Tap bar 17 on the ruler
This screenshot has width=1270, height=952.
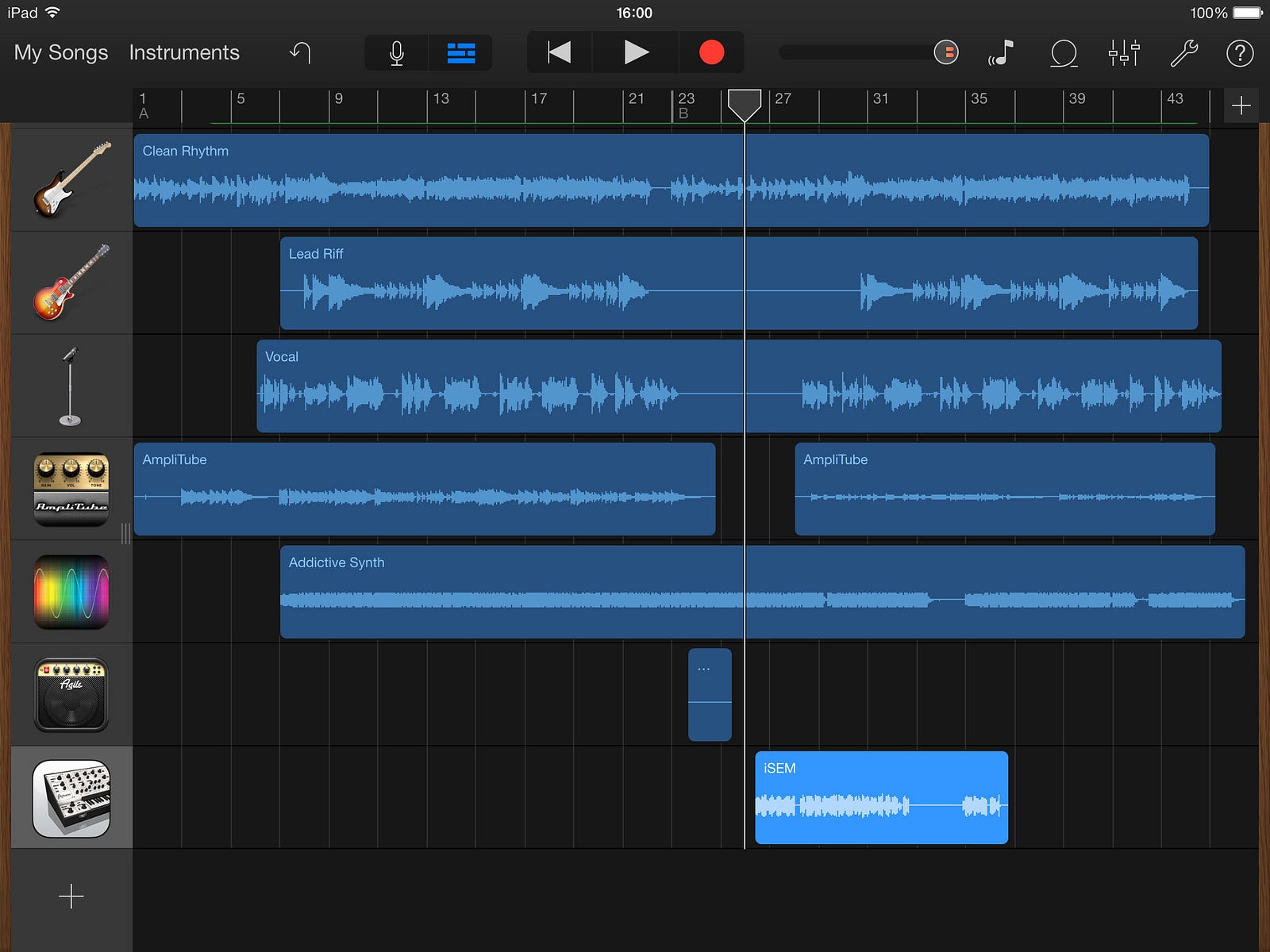click(x=539, y=98)
